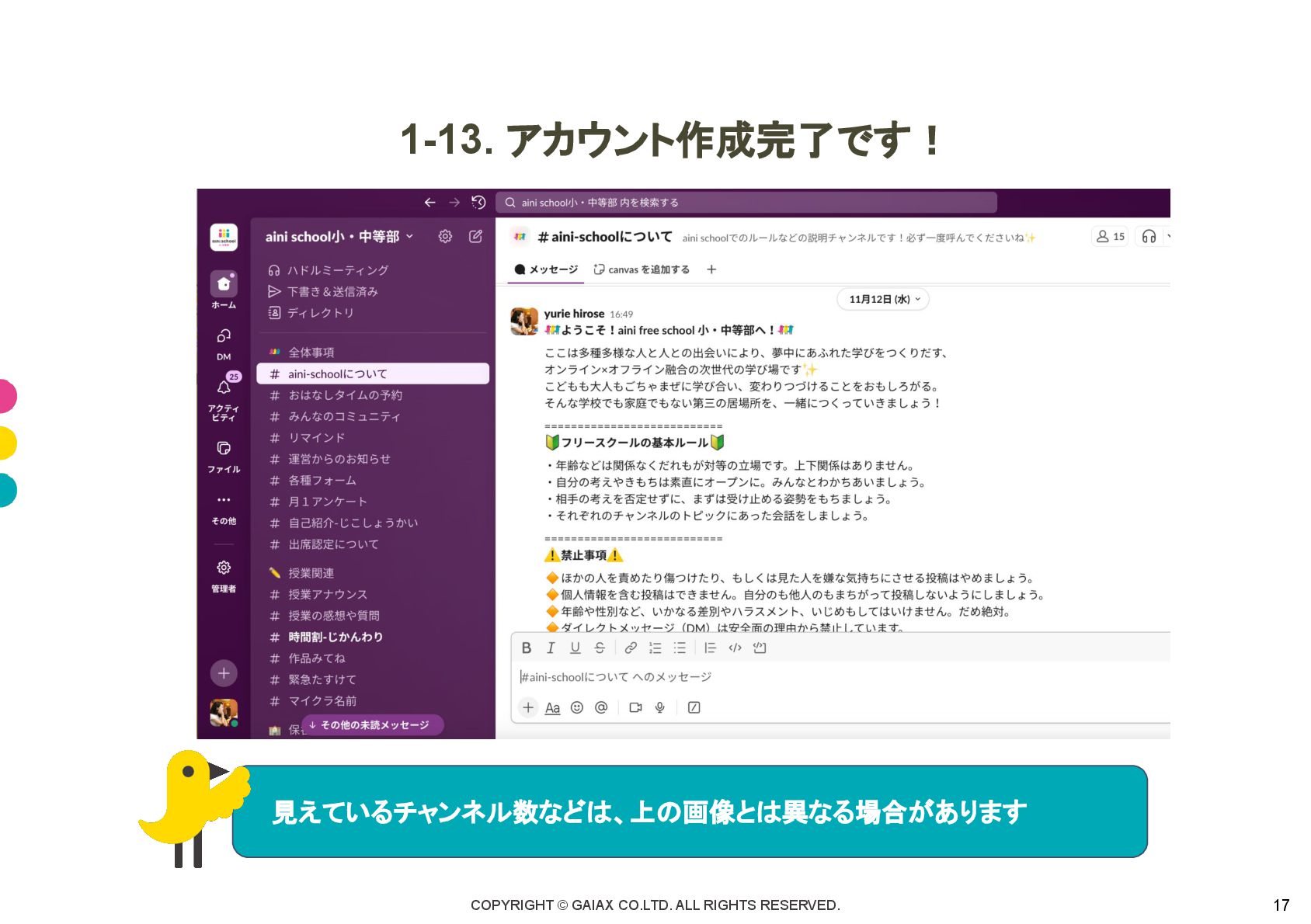1311x924 pixels.
Task: Click the その他の未読メッセージ pill button
Action: click(373, 725)
